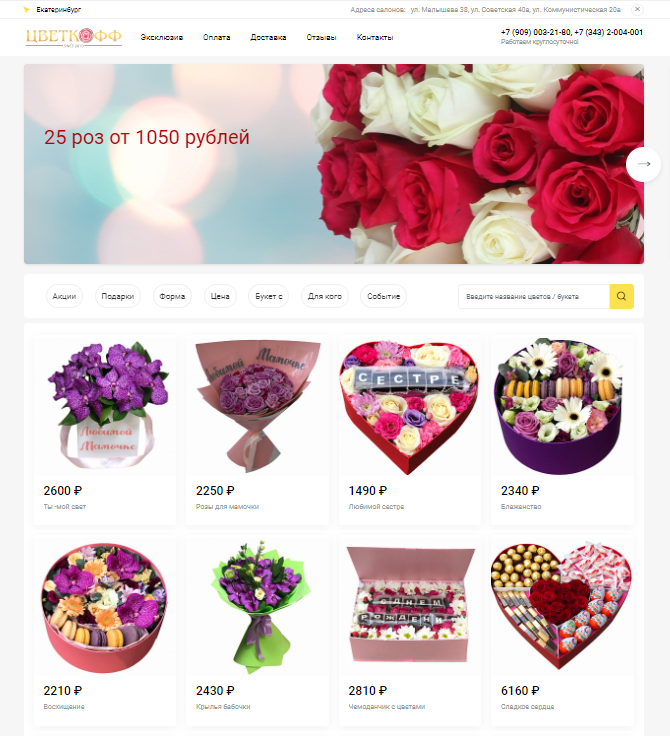Open the Событие filter
The width and height of the screenshot is (670, 736).
[x=383, y=296]
